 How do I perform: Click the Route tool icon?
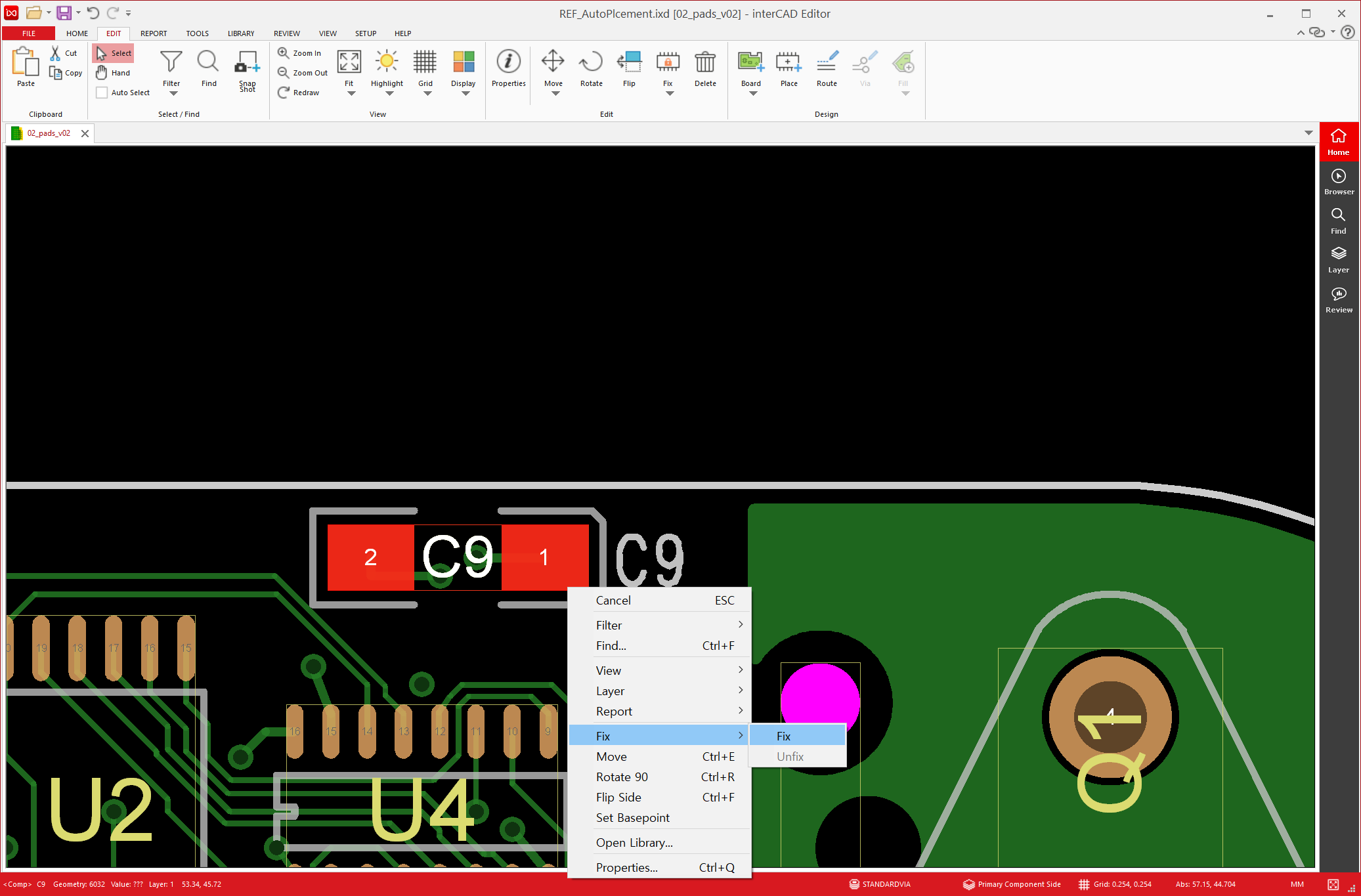(827, 63)
